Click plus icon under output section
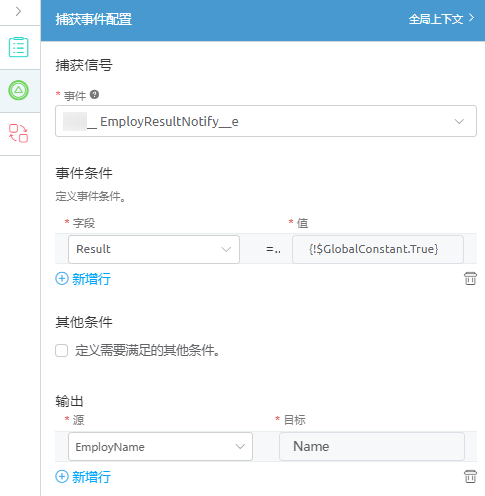Viewport: 485px width, 496px height. point(62,477)
